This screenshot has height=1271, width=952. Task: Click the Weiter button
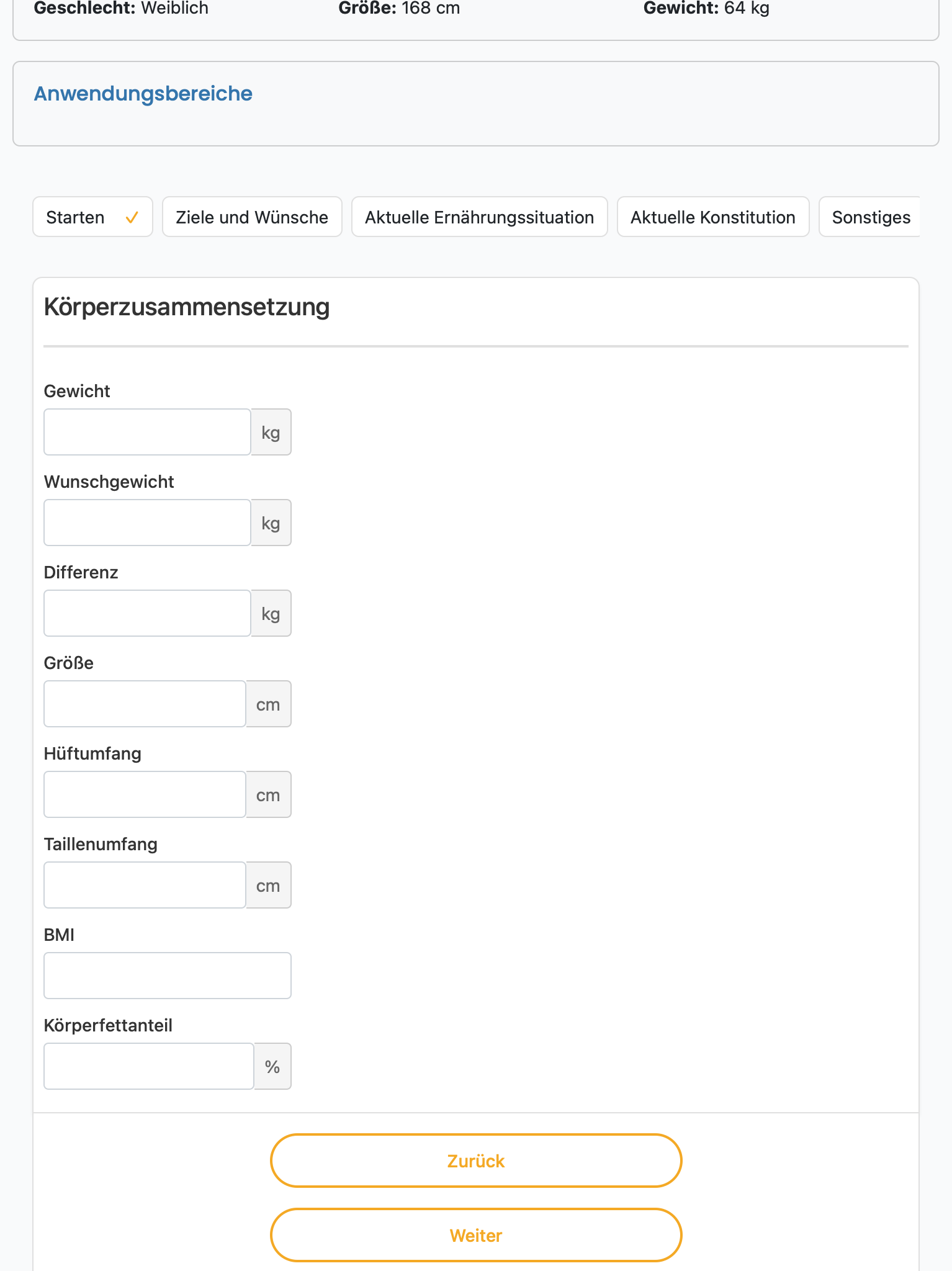(476, 1235)
